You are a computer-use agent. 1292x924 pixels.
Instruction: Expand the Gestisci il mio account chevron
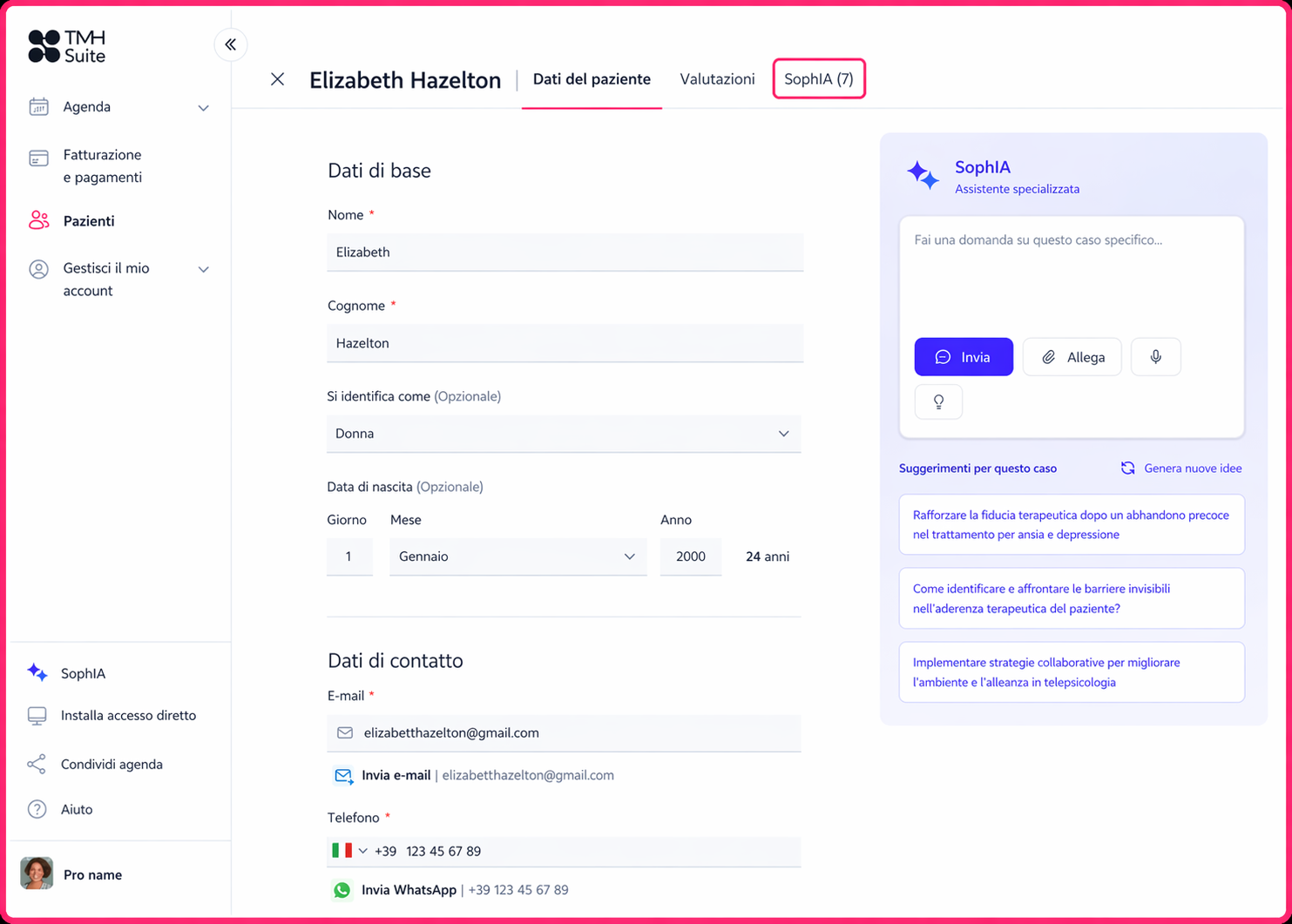[x=203, y=270]
